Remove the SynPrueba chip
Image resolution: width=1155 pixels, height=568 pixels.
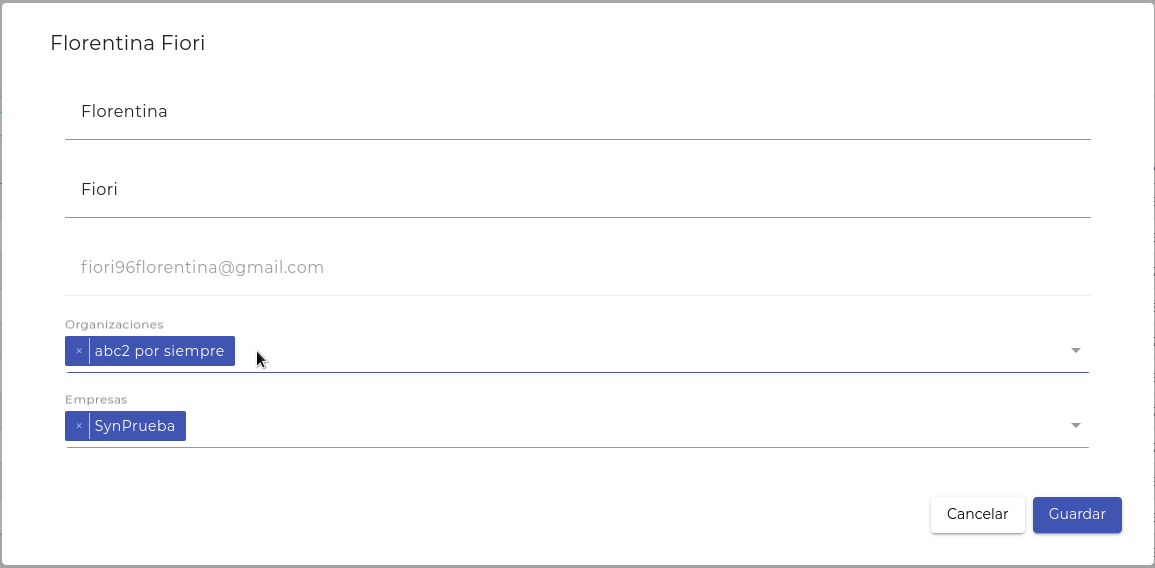coord(79,426)
